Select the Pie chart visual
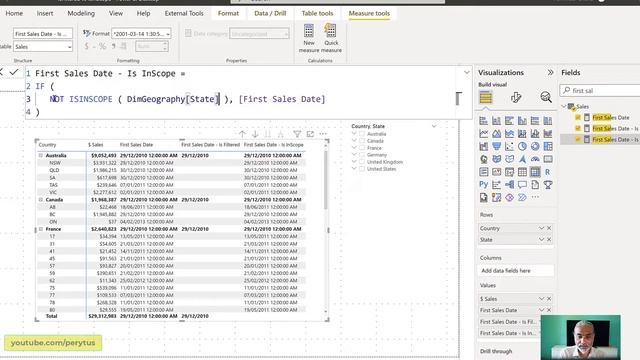This screenshot has width=640, height=360. click(x=522, y=147)
